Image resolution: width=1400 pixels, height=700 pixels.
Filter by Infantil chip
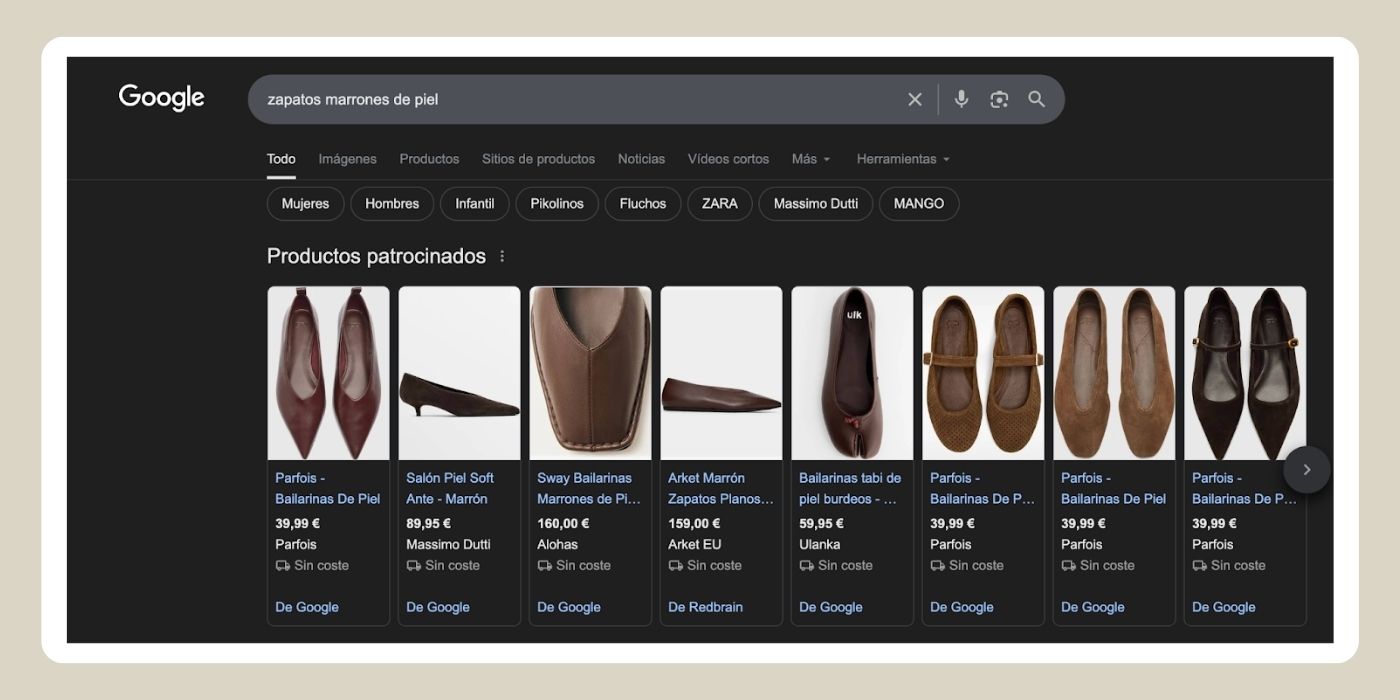point(475,203)
